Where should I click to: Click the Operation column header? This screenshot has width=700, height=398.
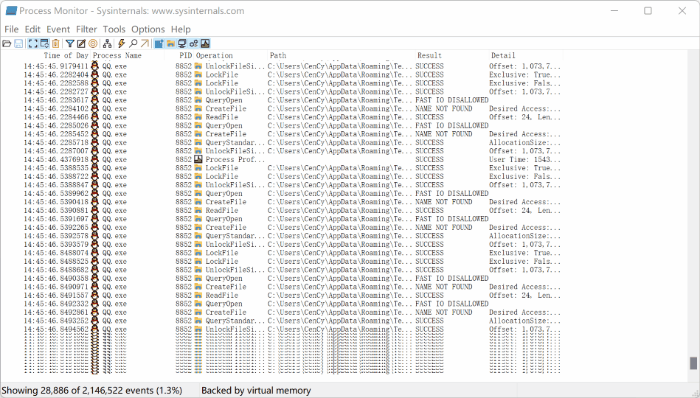click(214, 55)
